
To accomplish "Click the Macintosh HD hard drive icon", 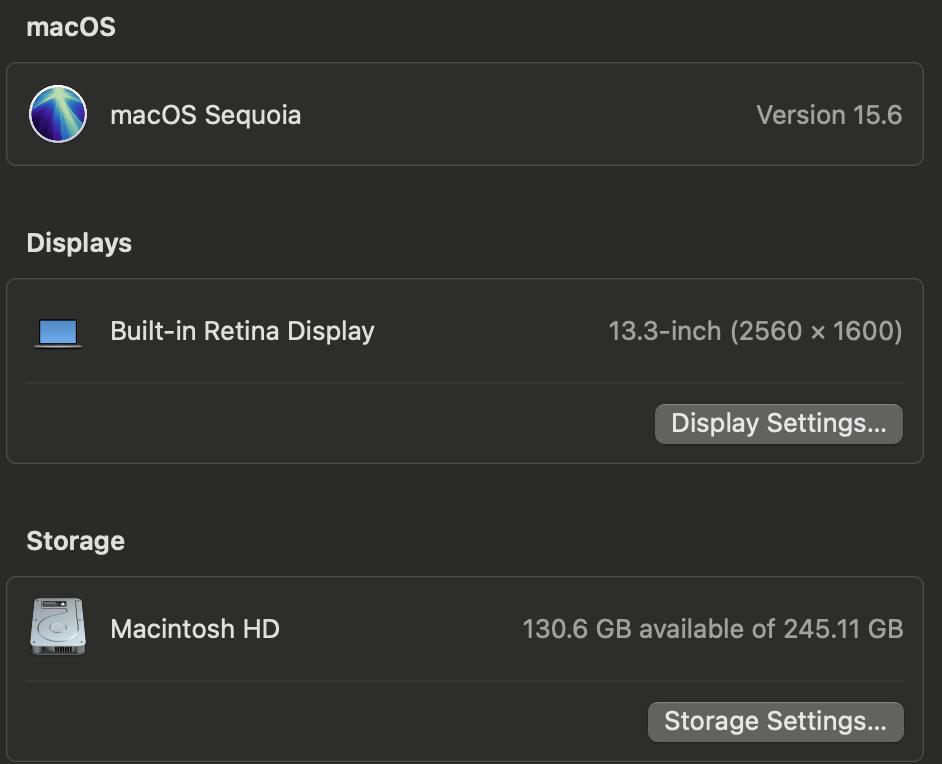I will pyautogui.click(x=58, y=627).
